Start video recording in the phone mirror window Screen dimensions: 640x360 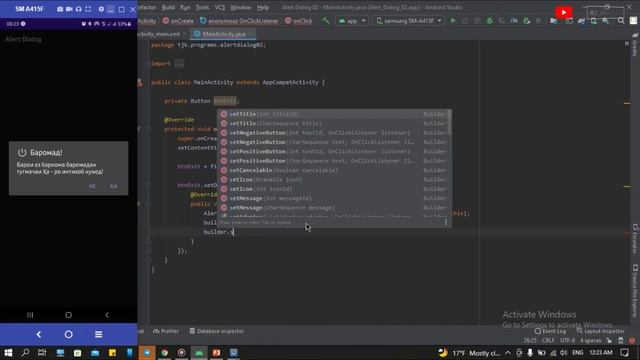[x=69, y=9]
